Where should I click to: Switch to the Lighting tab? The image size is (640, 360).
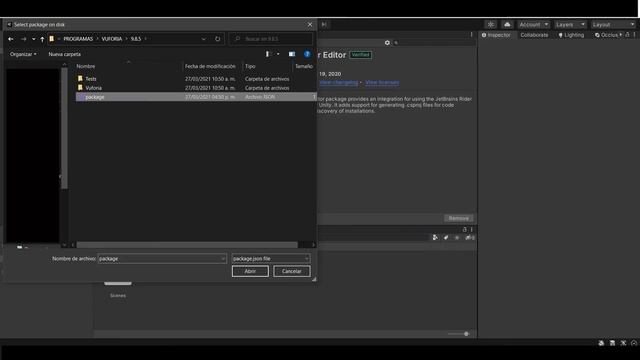click(571, 35)
